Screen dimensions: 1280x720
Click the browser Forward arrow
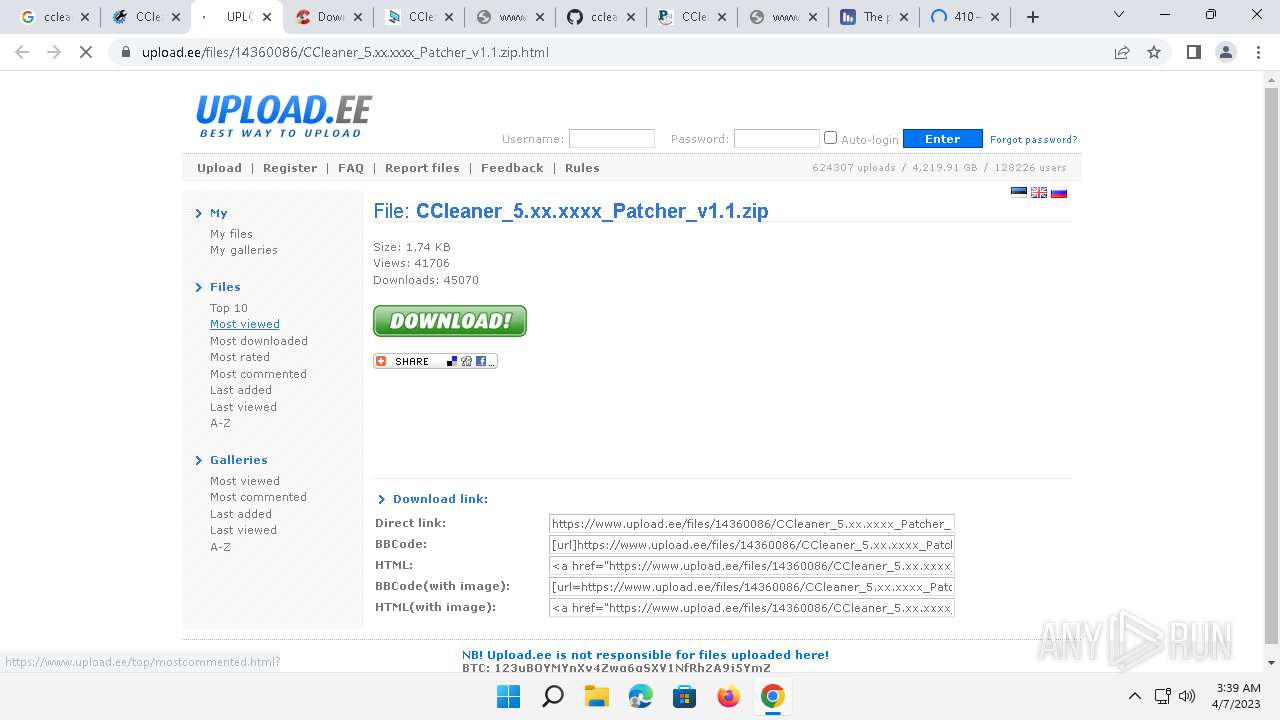pyautogui.click(x=54, y=52)
